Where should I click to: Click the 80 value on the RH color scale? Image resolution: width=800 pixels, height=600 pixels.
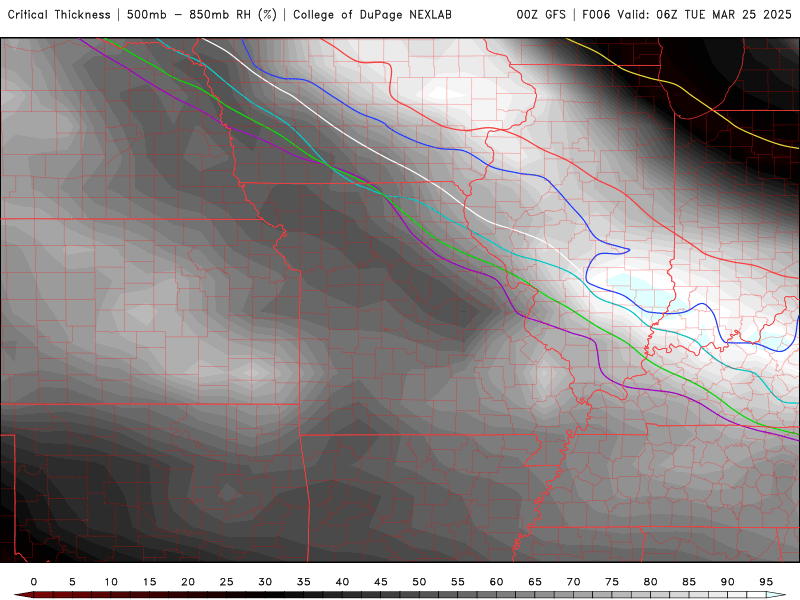click(x=651, y=582)
